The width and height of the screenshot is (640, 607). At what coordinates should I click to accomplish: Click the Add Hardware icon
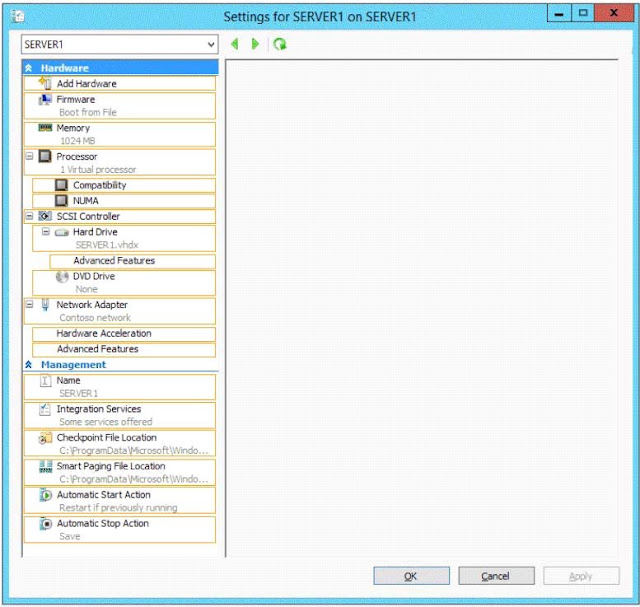[x=45, y=83]
